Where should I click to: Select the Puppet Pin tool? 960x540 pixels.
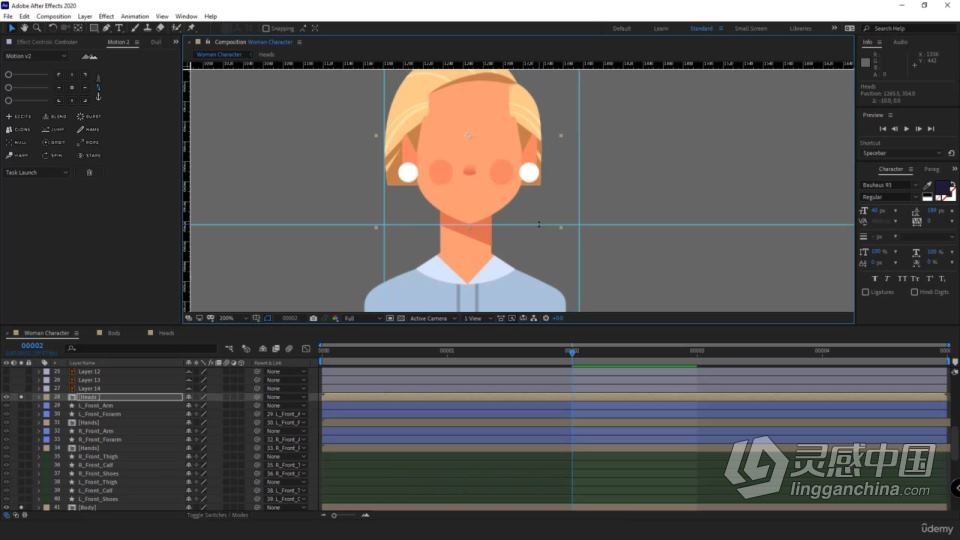point(191,28)
